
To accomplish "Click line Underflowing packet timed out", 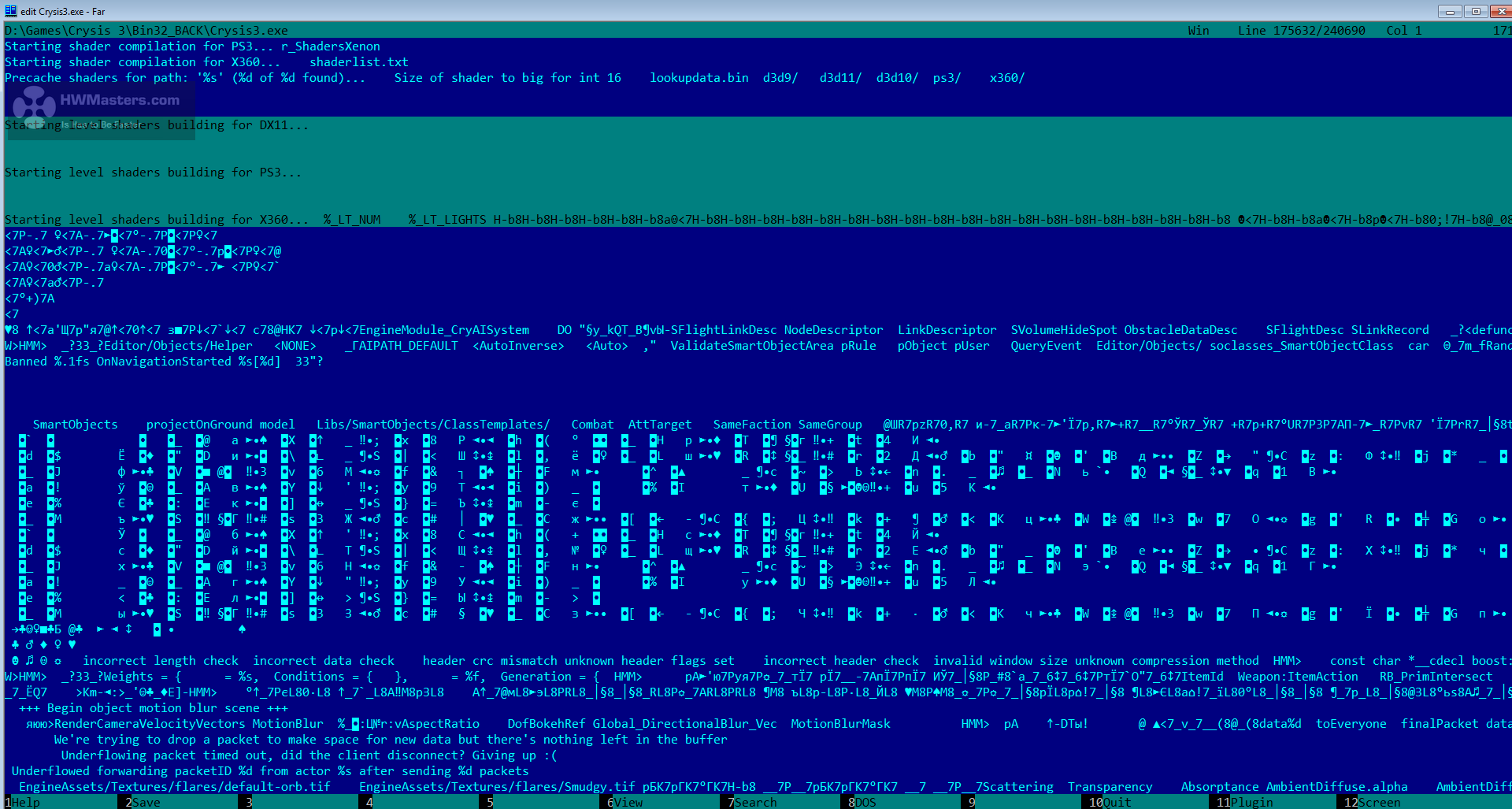I will click(x=309, y=755).
